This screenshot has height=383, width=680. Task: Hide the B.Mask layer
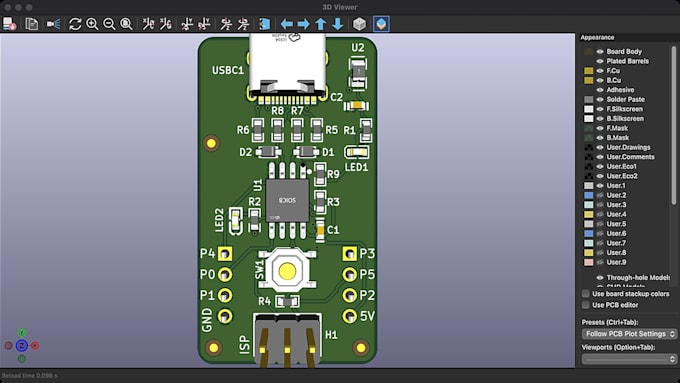(600, 137)
